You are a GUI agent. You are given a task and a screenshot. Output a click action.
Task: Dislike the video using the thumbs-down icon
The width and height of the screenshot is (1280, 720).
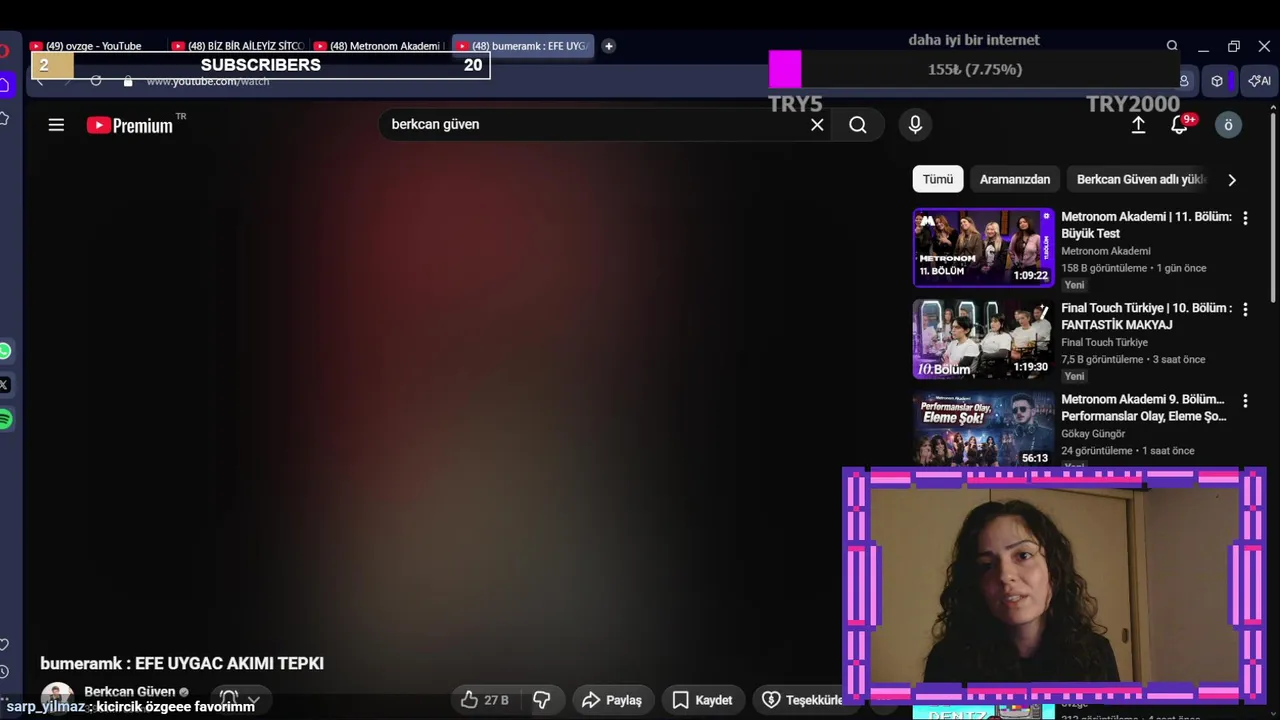[x=542, y=700]
